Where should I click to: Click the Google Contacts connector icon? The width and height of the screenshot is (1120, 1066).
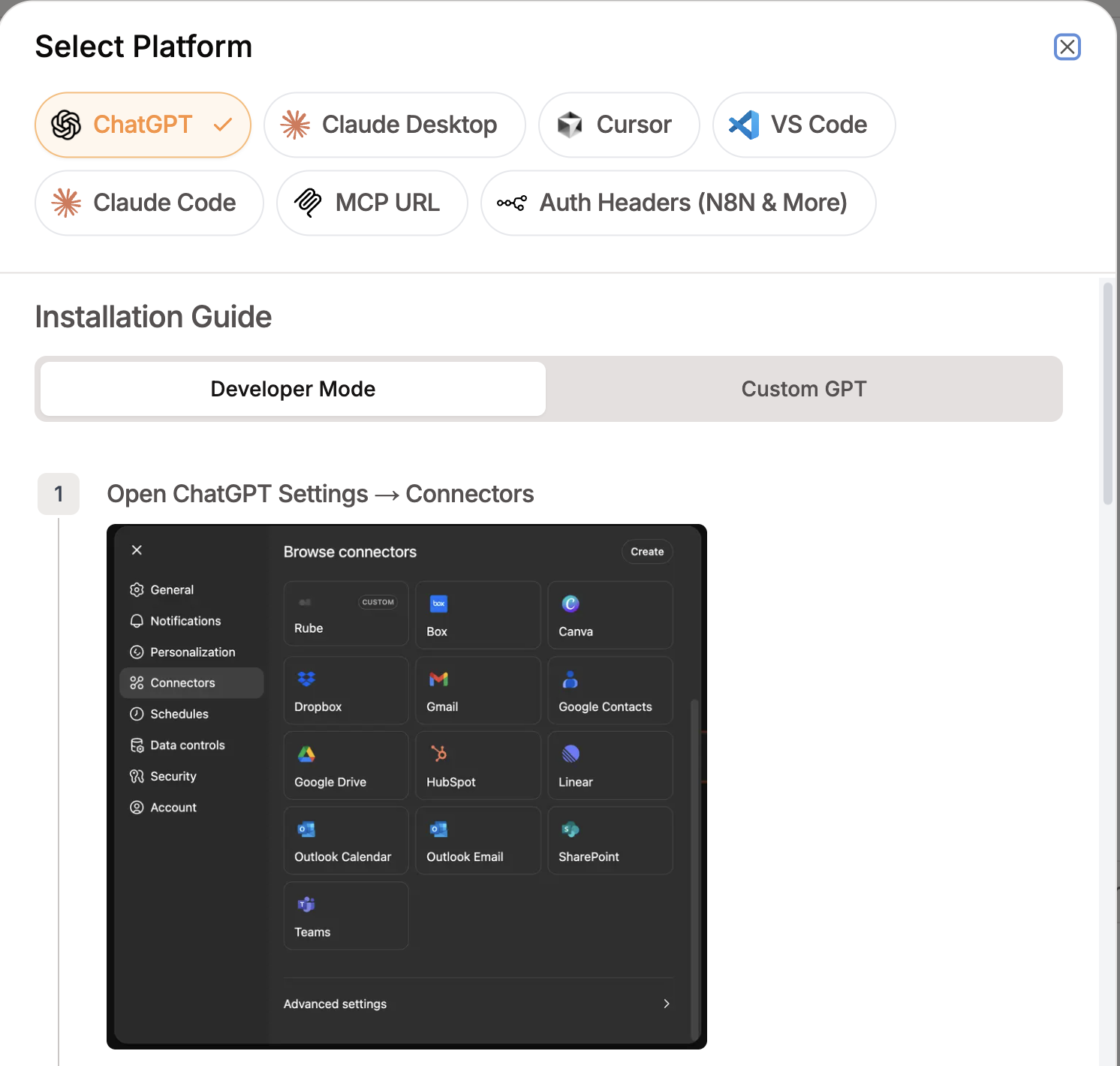(571, 679)
